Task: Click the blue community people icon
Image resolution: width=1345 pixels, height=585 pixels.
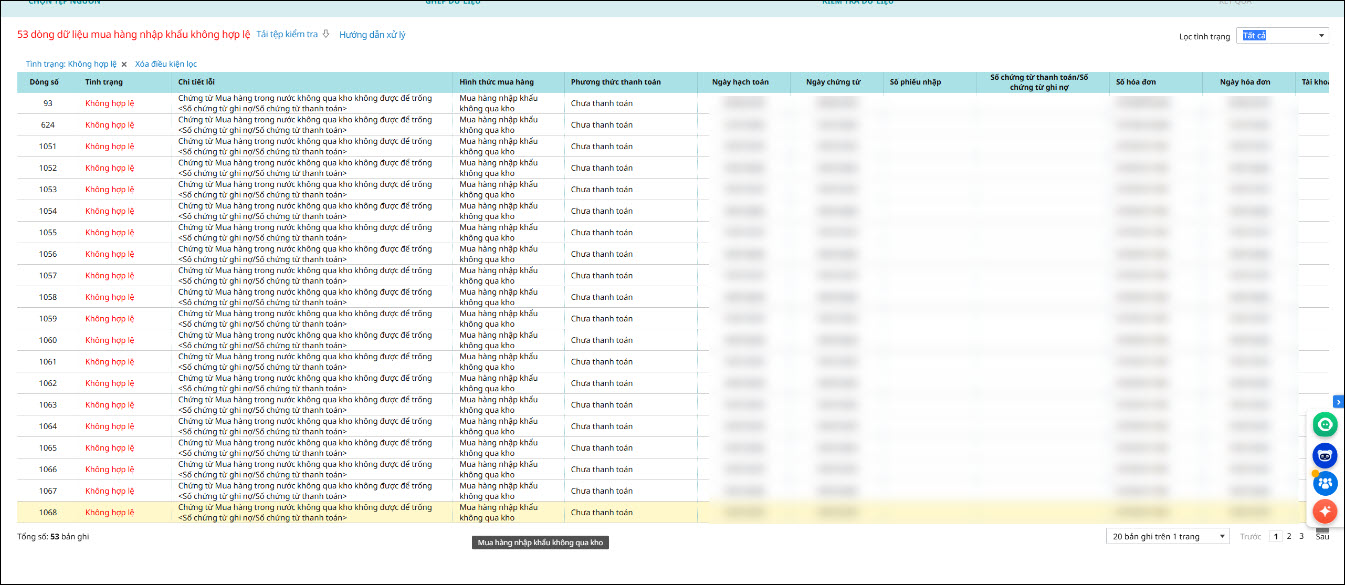Action: (x=1325, y=483)
